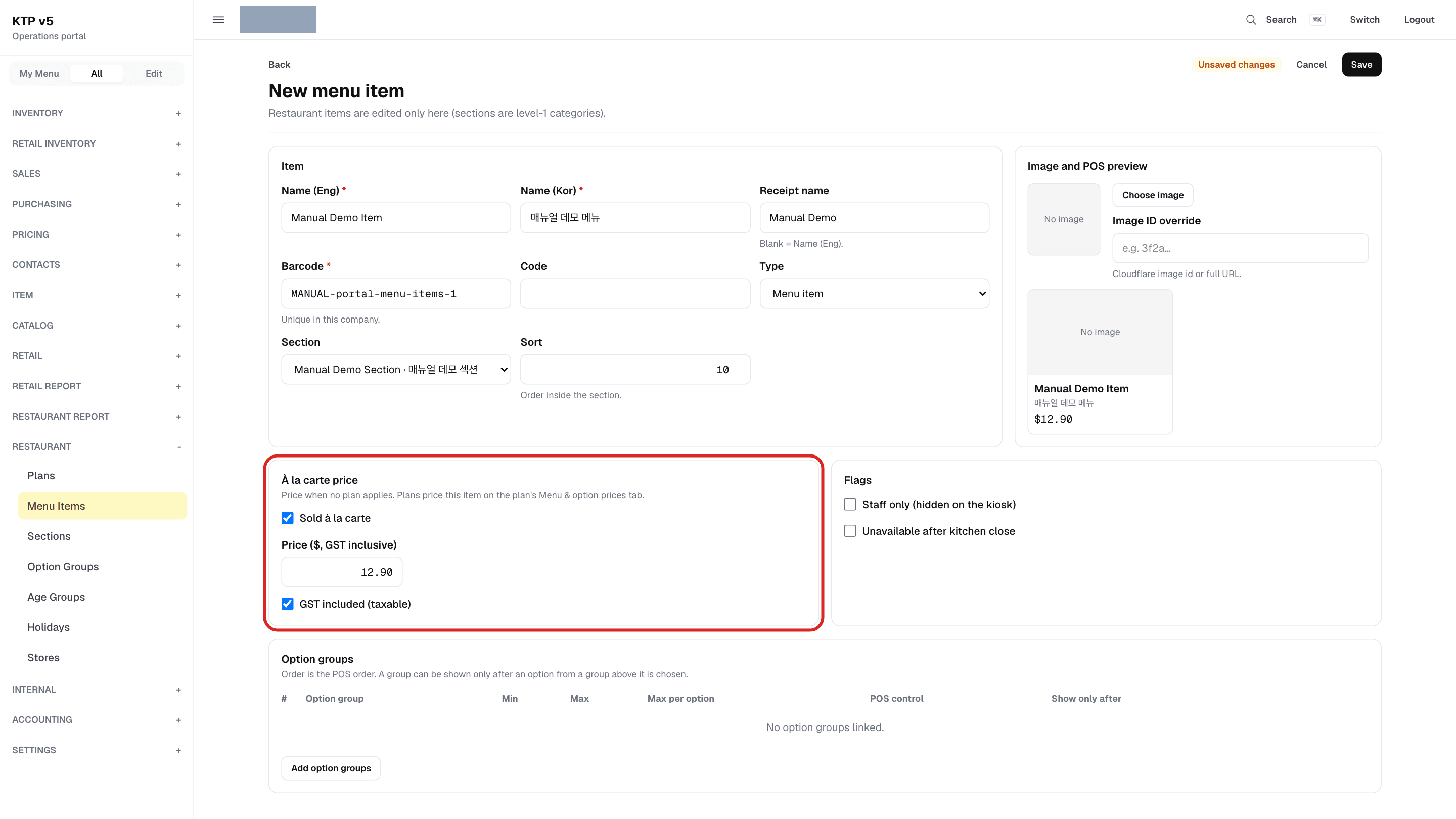Open the Option Groups menu entry

(x=102, y=566)
